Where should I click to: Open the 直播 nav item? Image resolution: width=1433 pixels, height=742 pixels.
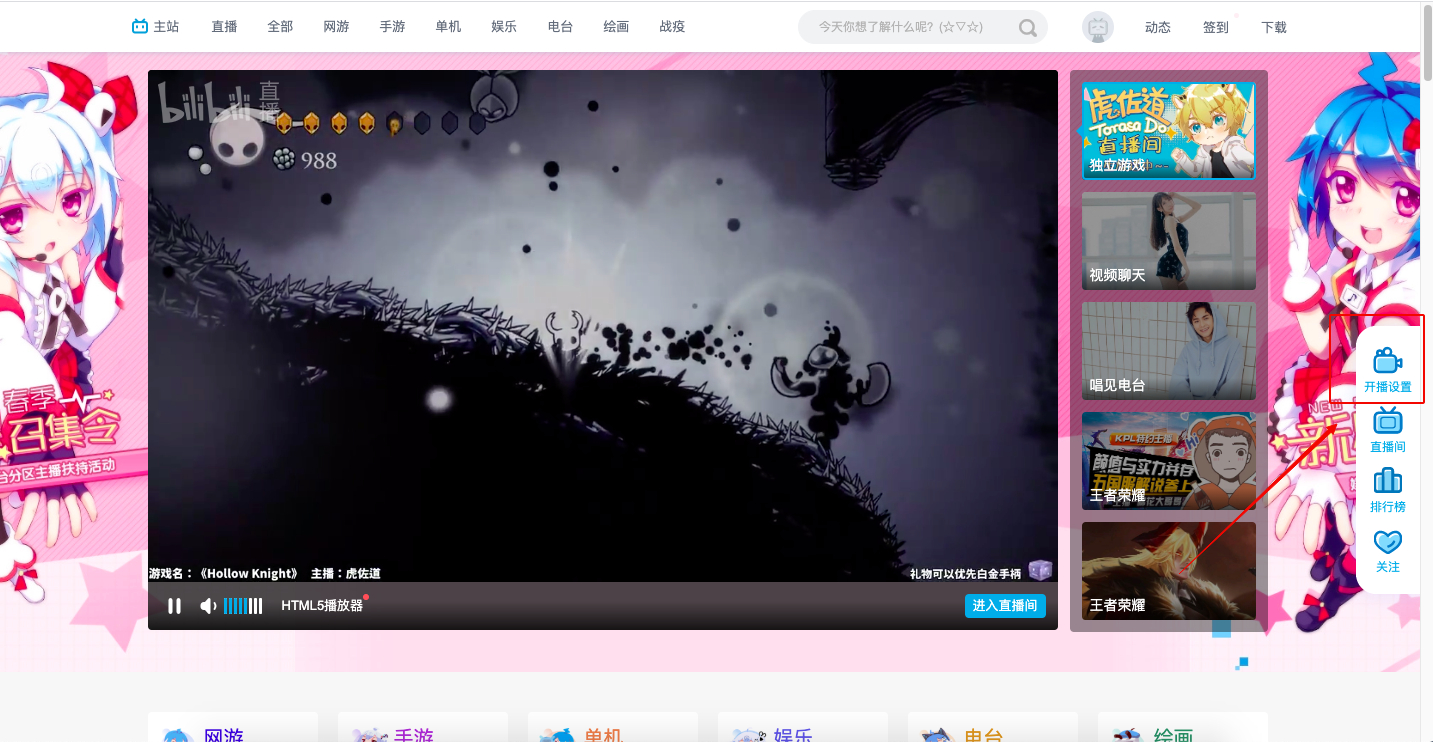click(224, 27)
